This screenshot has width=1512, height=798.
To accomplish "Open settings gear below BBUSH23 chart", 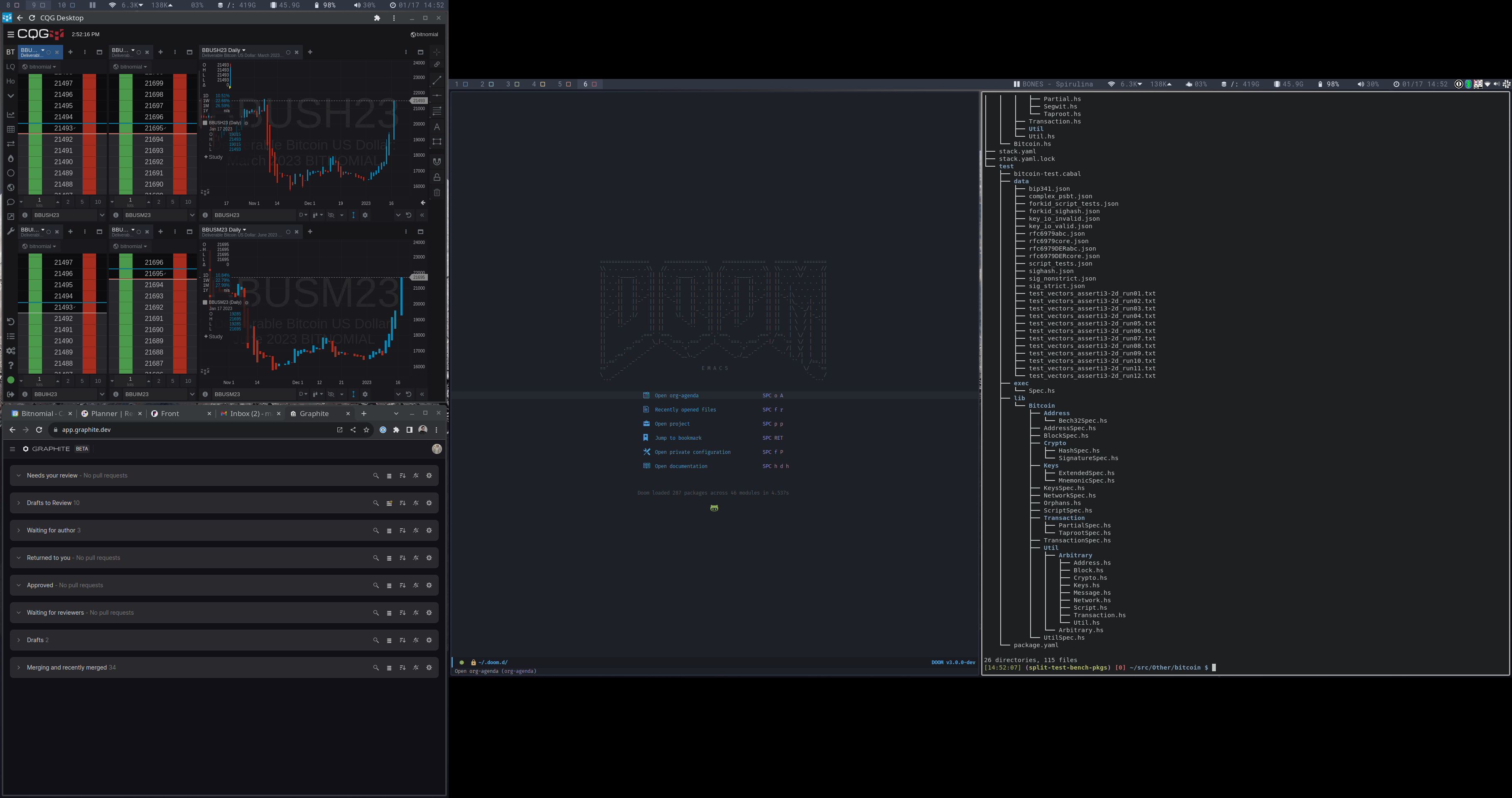I will point(365,215).
